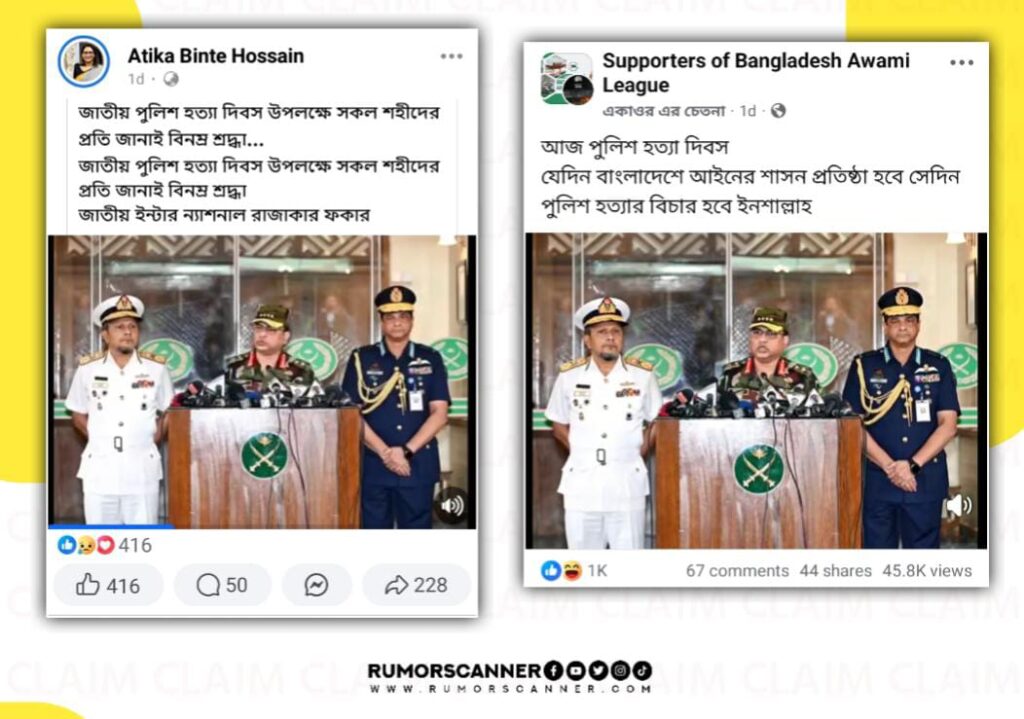View the reactions summary showing 416
This screenshot has height=719, width=1024.
[104, 545]
